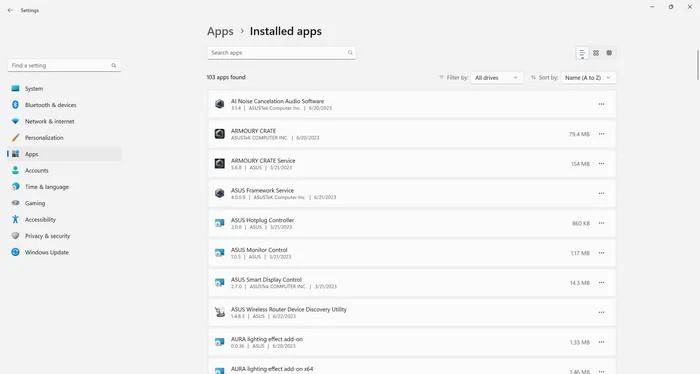Open the Sort by Name (A to Z) dropdown
Viewport: 700px width, 374px height.
(588, 78)
